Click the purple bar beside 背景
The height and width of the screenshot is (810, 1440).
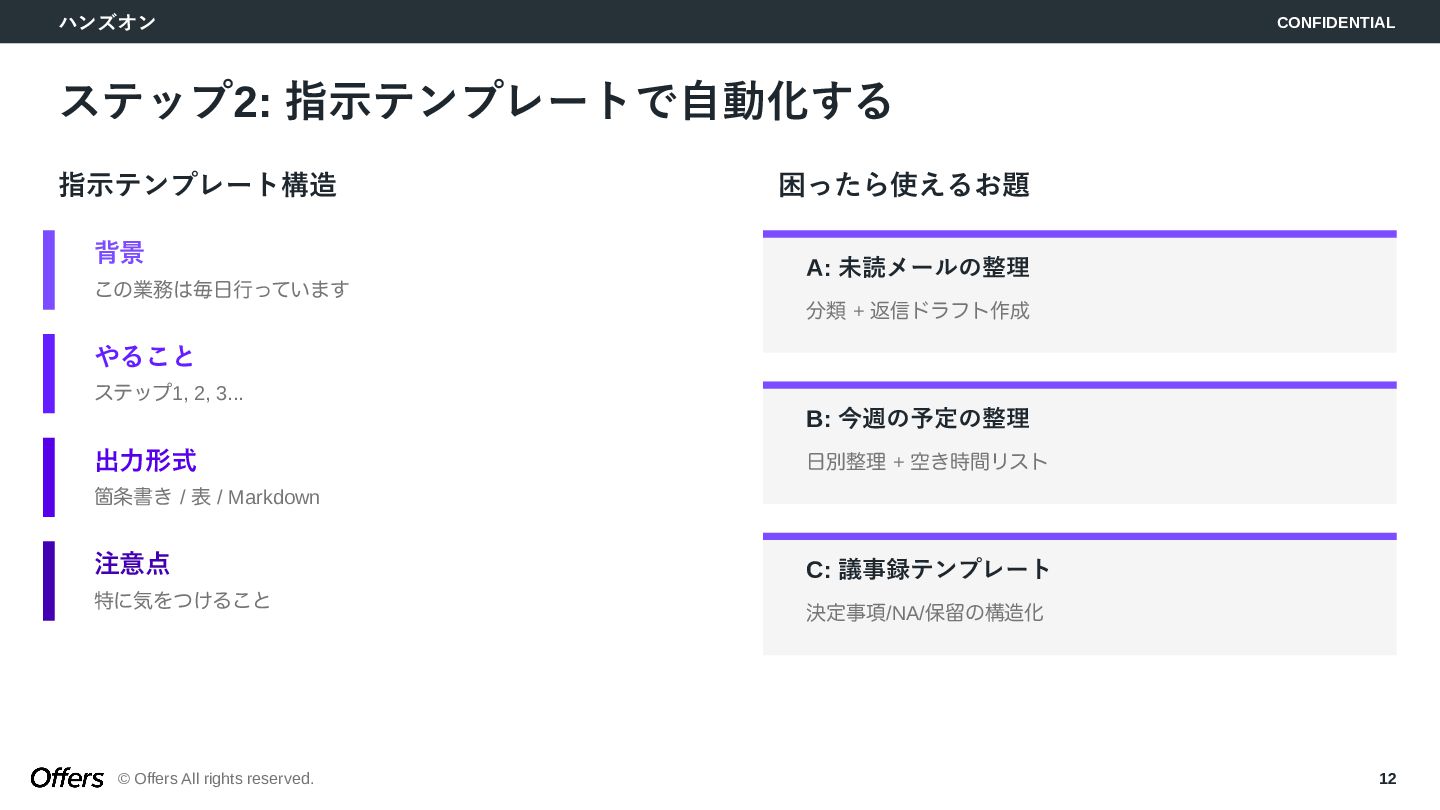pos(49,270)
